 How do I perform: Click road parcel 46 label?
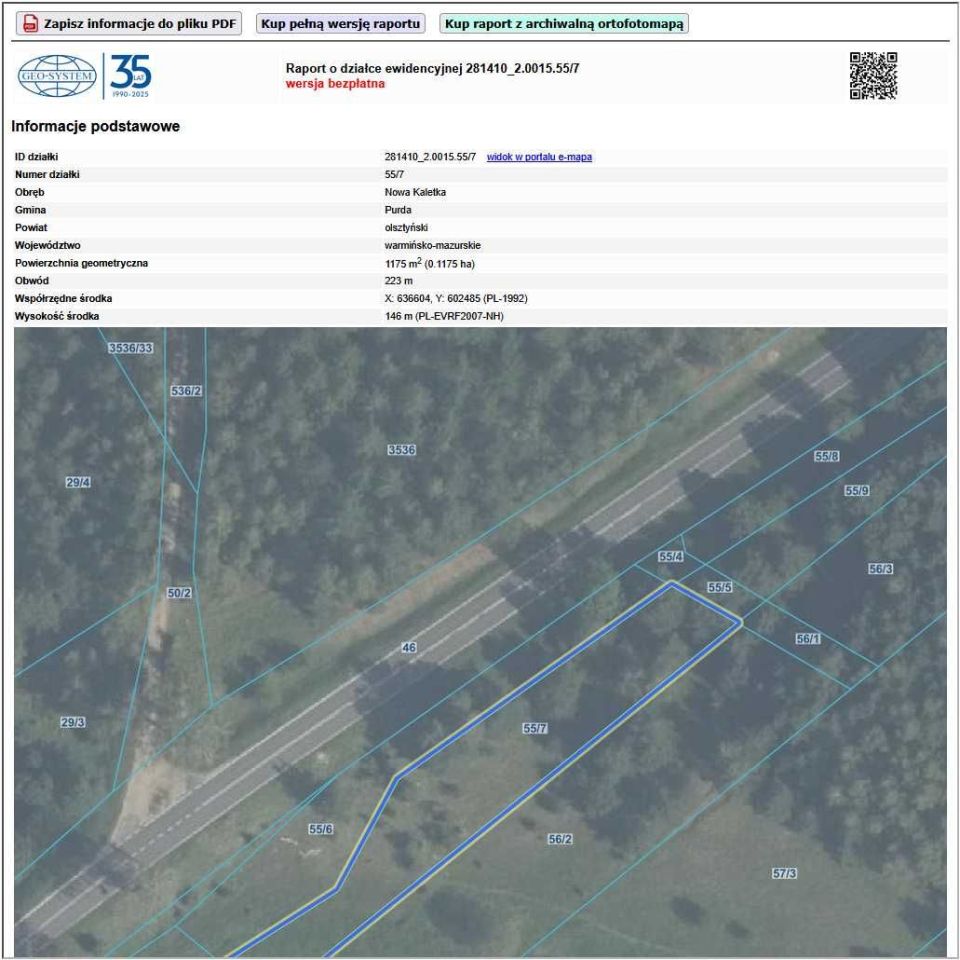pos(409,647)
